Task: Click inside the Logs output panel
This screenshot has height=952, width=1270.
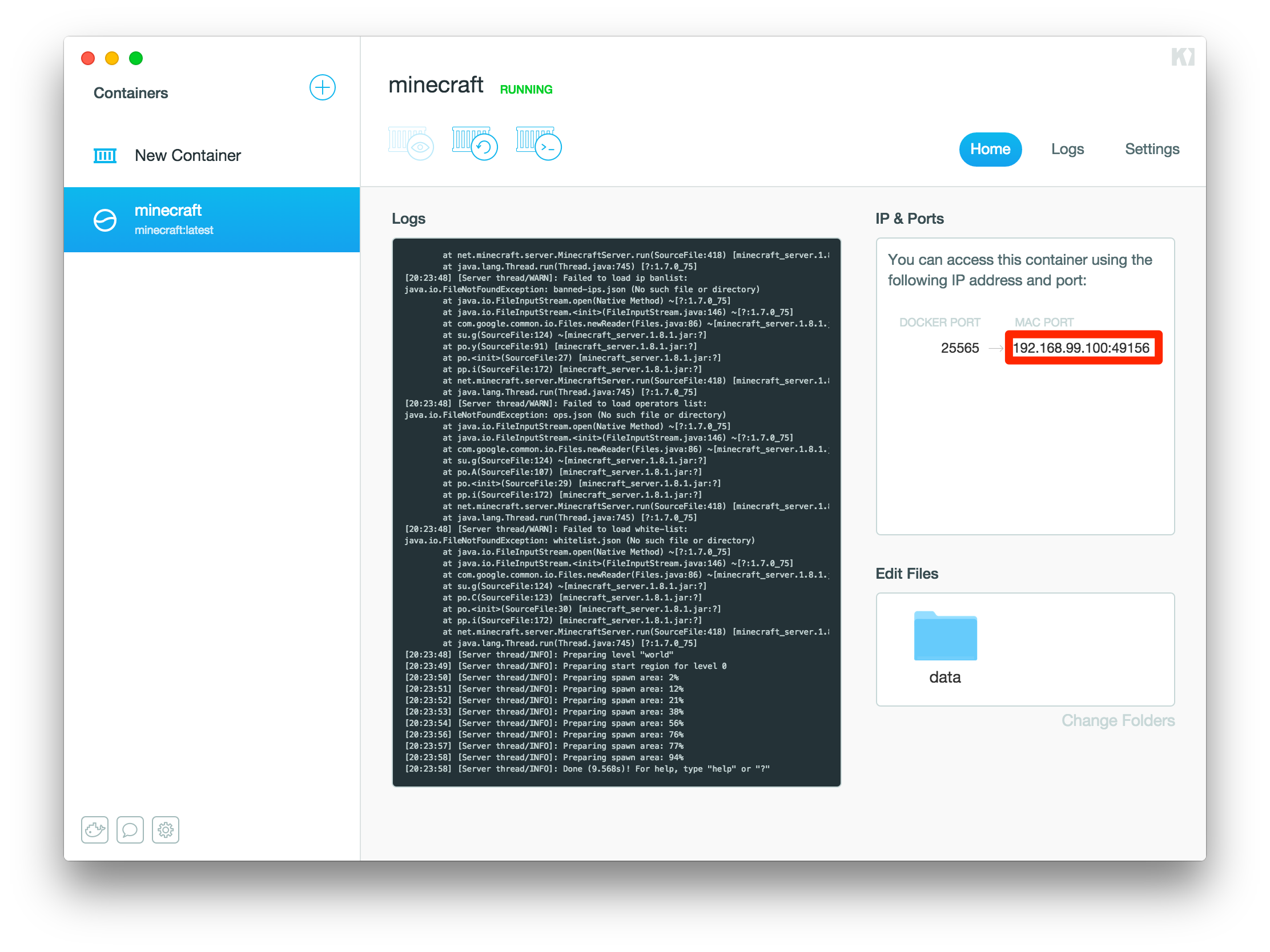Action: tap(616, 512)
